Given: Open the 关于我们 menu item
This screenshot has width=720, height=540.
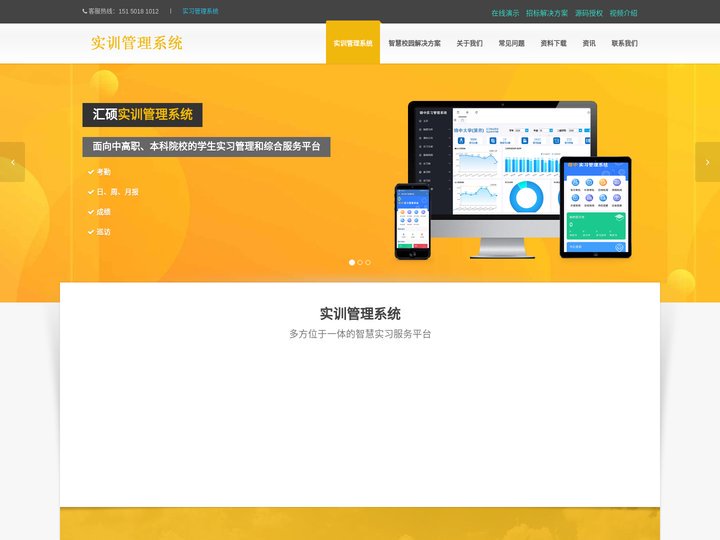Looking at the screenshot, I should tap(469, 43).
